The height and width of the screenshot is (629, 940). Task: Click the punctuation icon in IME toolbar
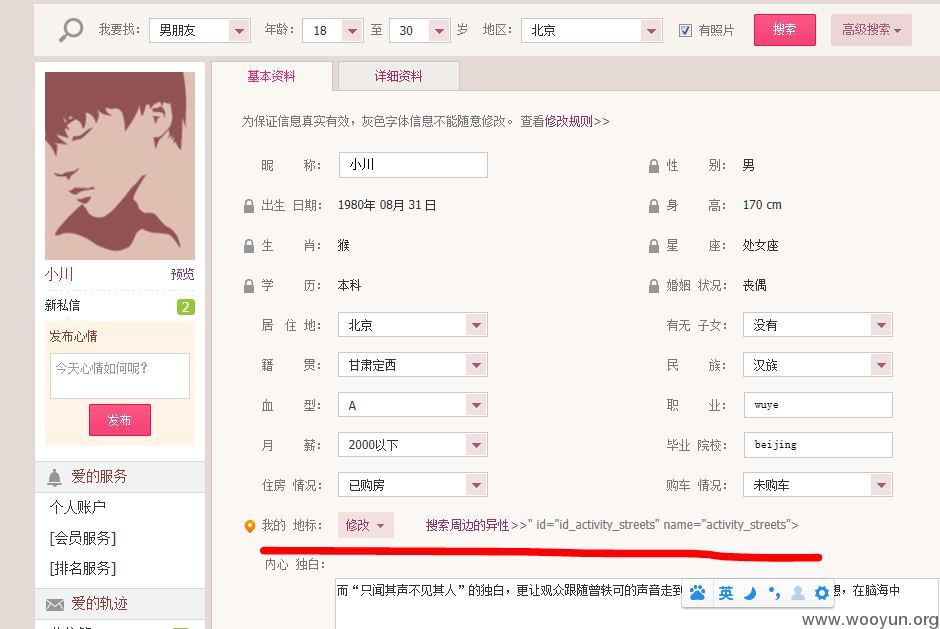[774, 593]
